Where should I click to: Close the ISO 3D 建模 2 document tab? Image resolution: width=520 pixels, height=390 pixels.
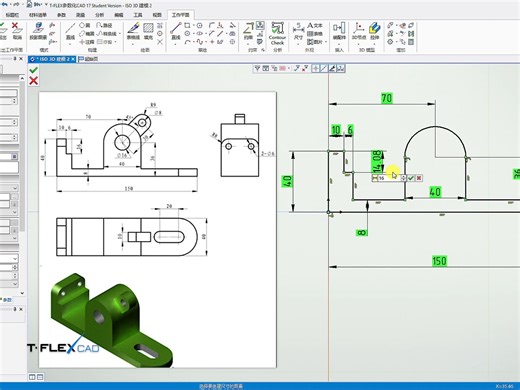point(73,59)
